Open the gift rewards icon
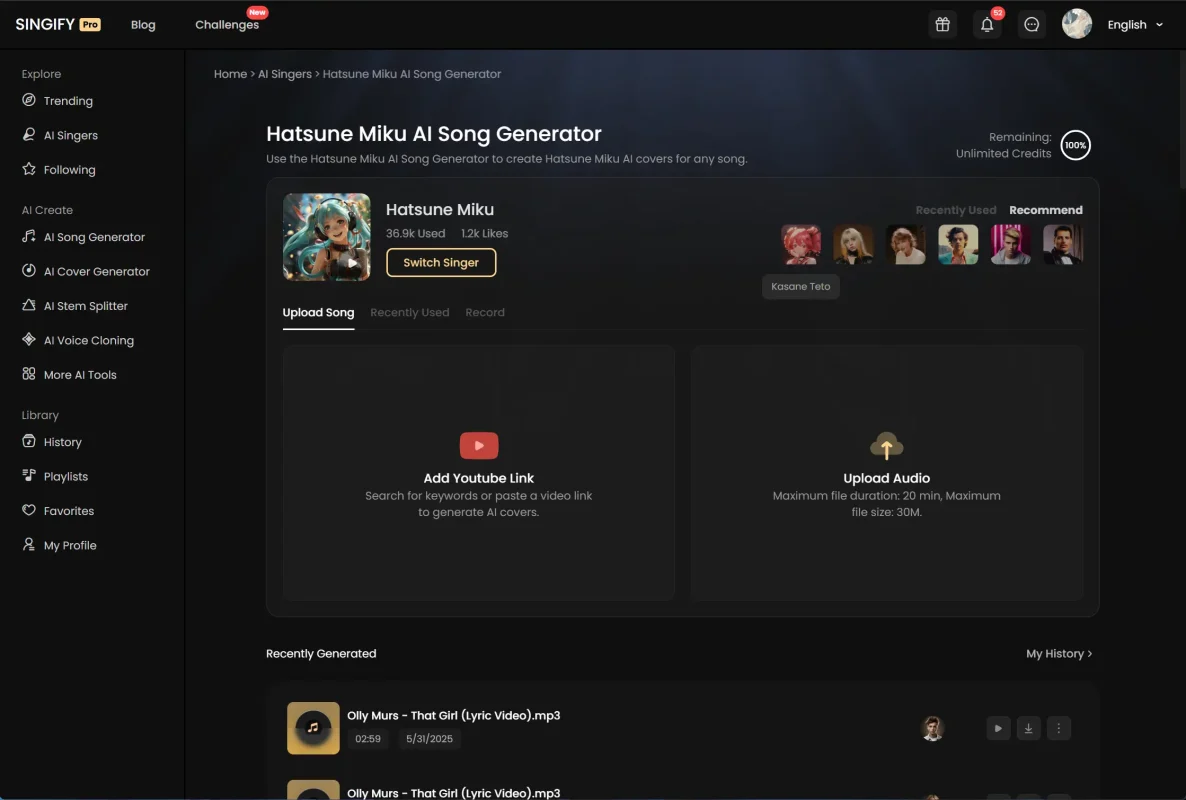 coord(942,25)
